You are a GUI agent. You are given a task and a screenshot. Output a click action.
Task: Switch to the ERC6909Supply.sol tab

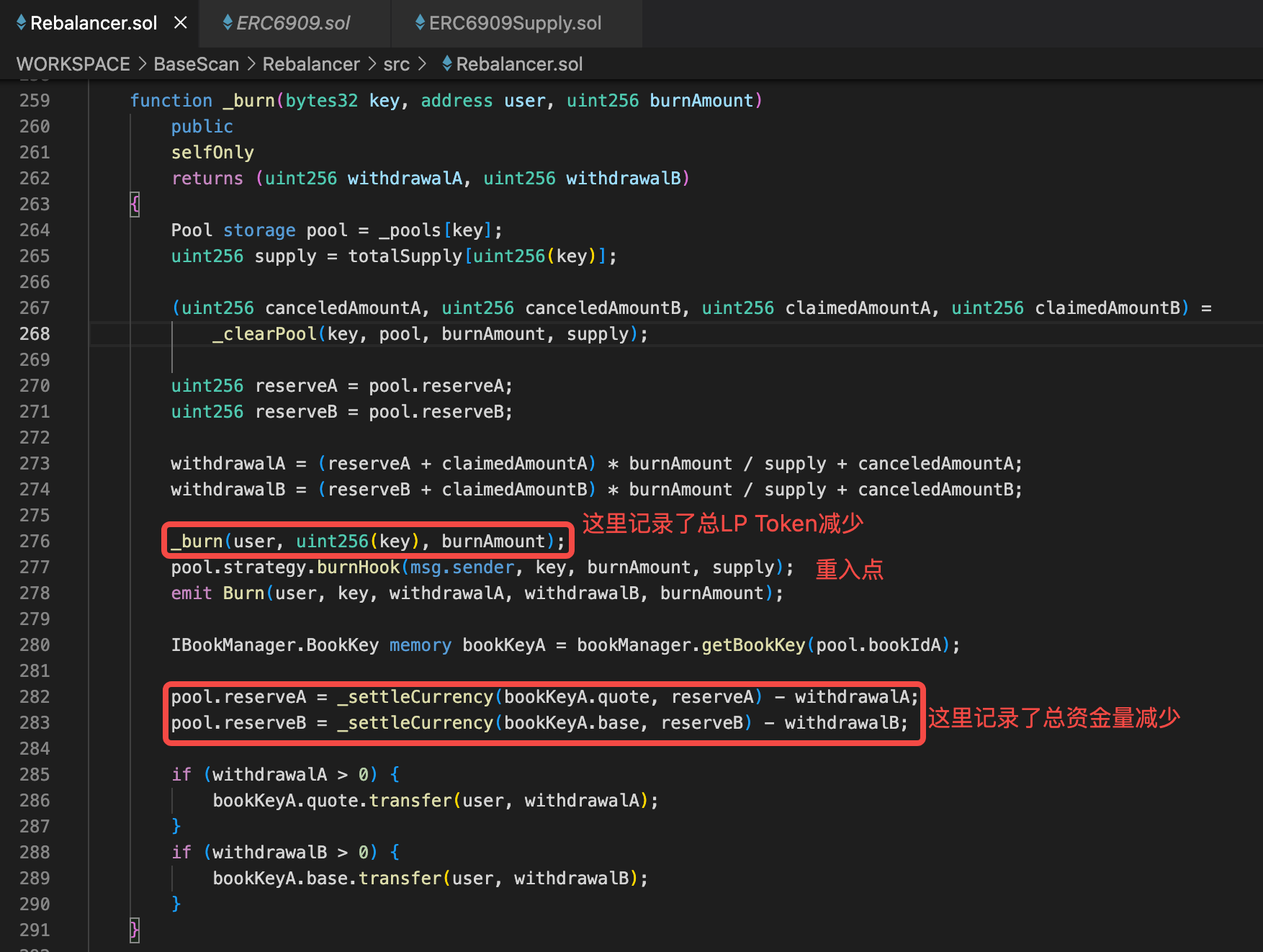(x=516, y=23)
